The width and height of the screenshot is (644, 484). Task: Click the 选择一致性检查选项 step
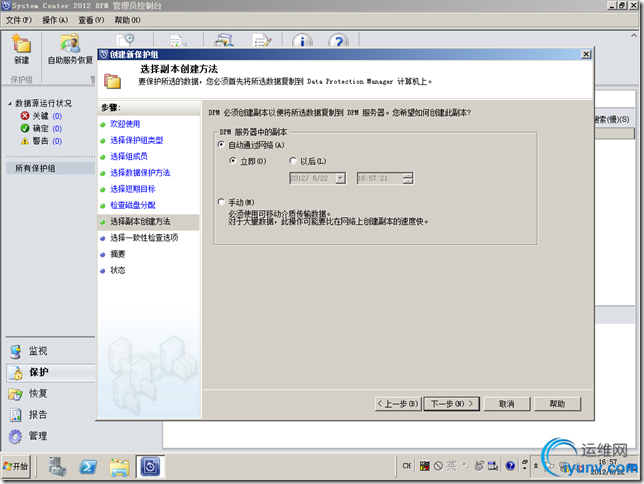[x=144, y=238]
